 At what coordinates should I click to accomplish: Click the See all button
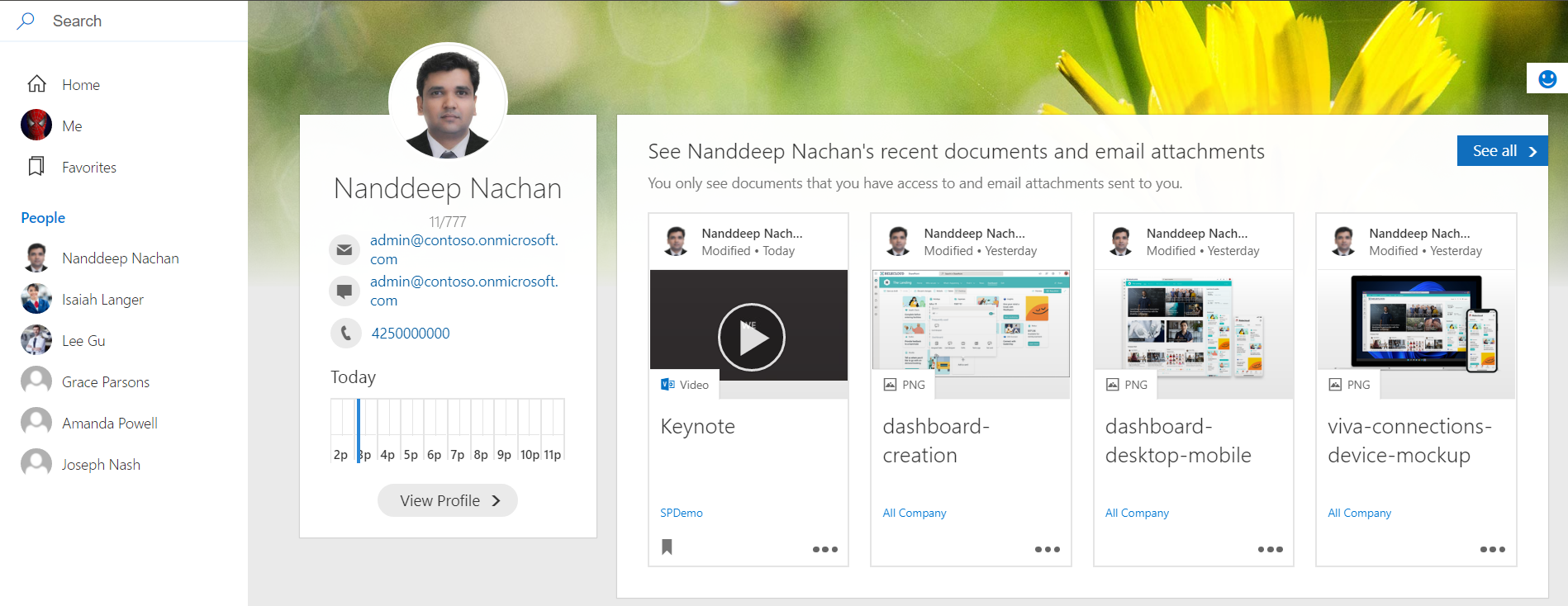pyautogui.click(x=1502, y=151)
